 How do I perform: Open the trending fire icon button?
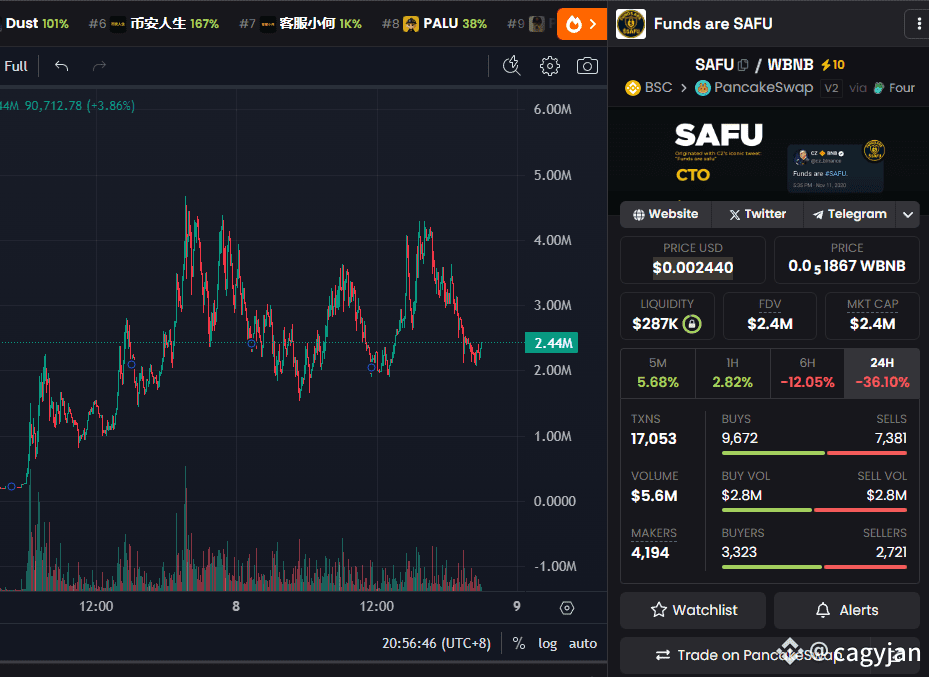[581, 24]
